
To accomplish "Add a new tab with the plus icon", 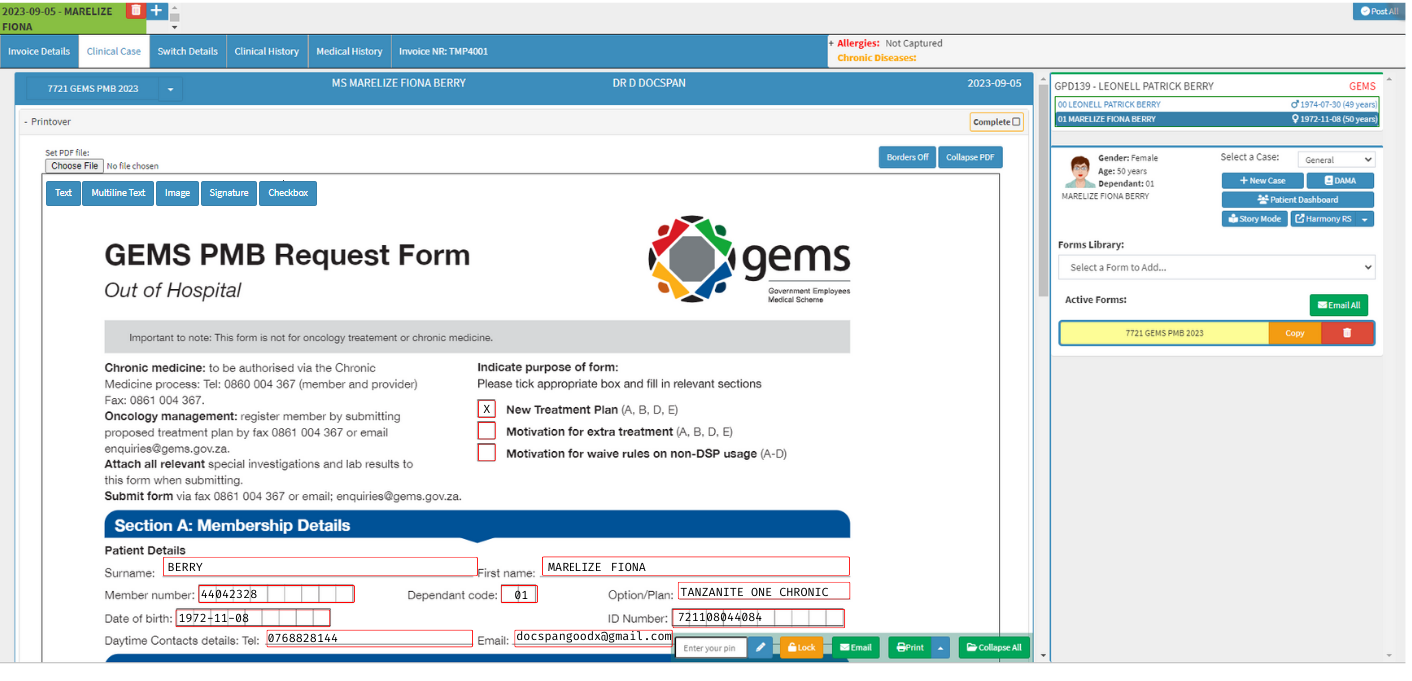I will [156, 10].
